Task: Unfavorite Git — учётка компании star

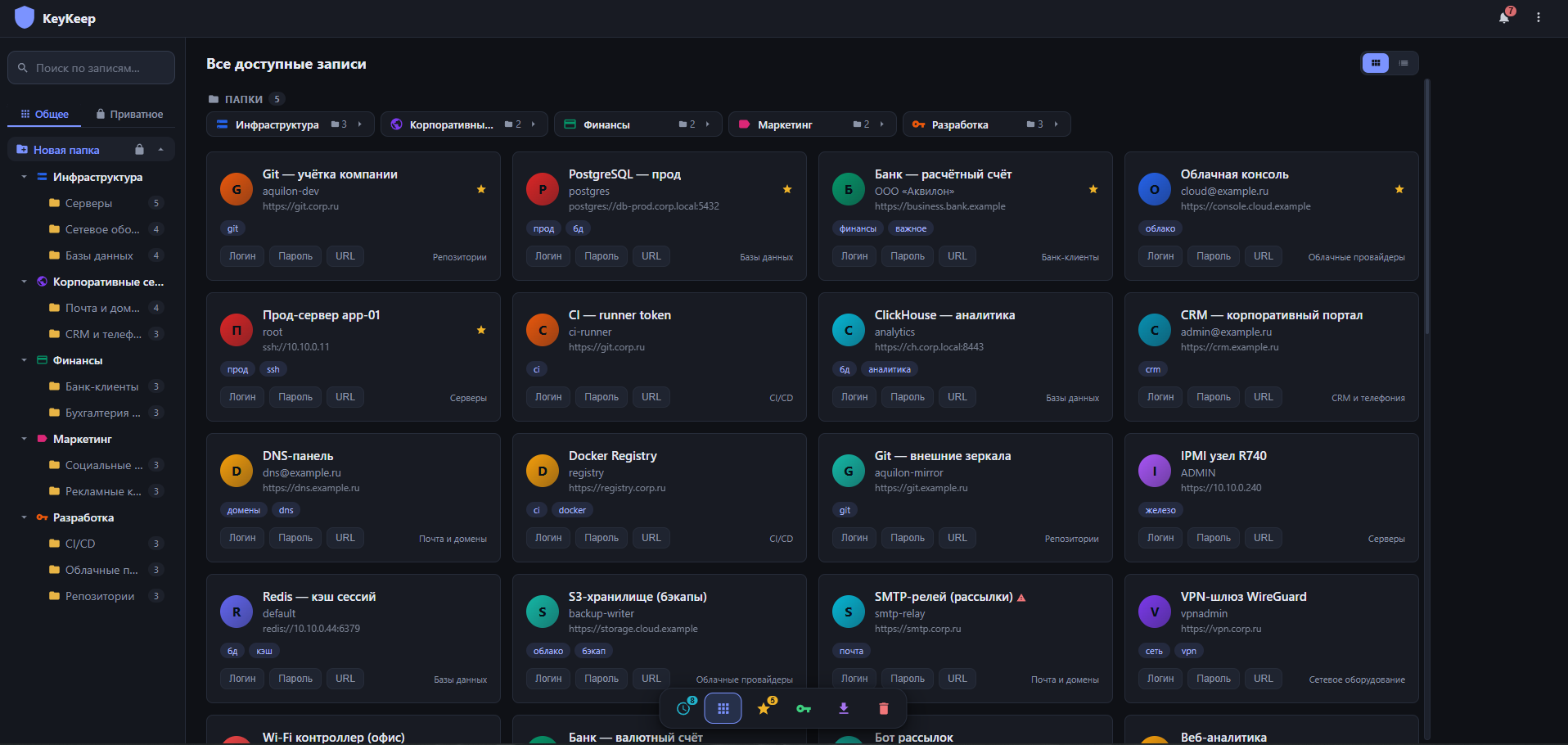Action: (481, 190)
